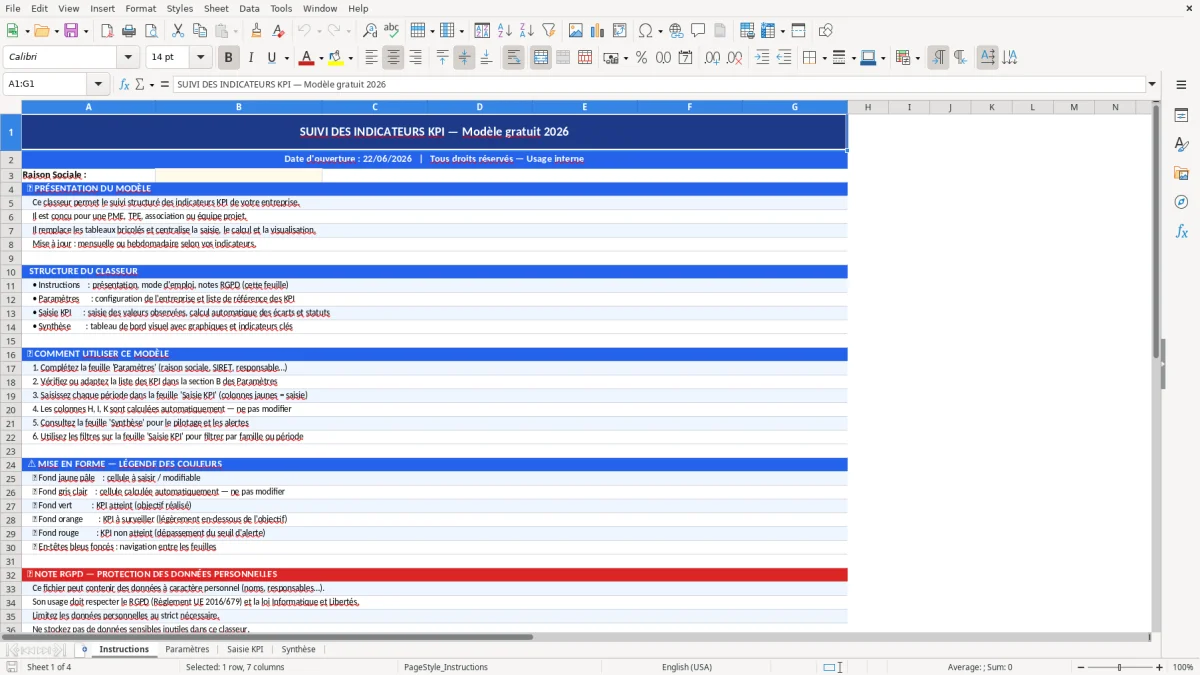
Task: Click the Insert Comment icon
Action: click(698, 31)
